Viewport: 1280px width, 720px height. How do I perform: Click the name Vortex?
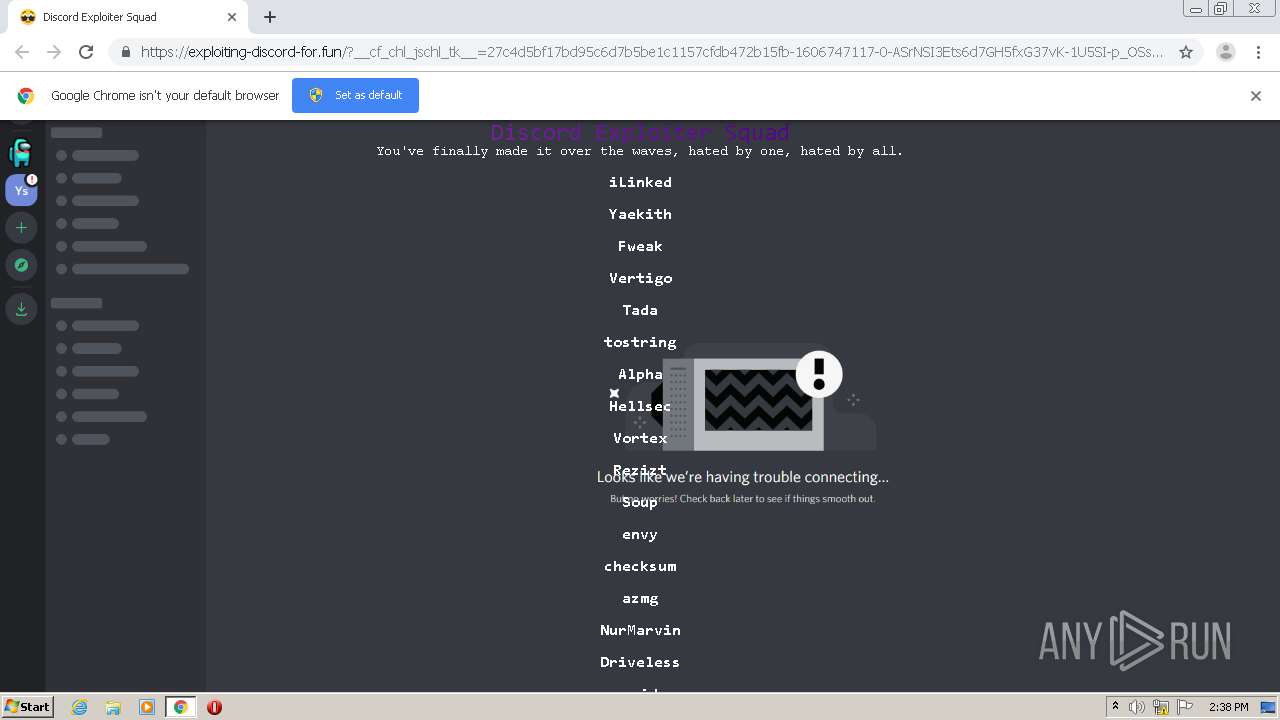[x=640, y=438]
